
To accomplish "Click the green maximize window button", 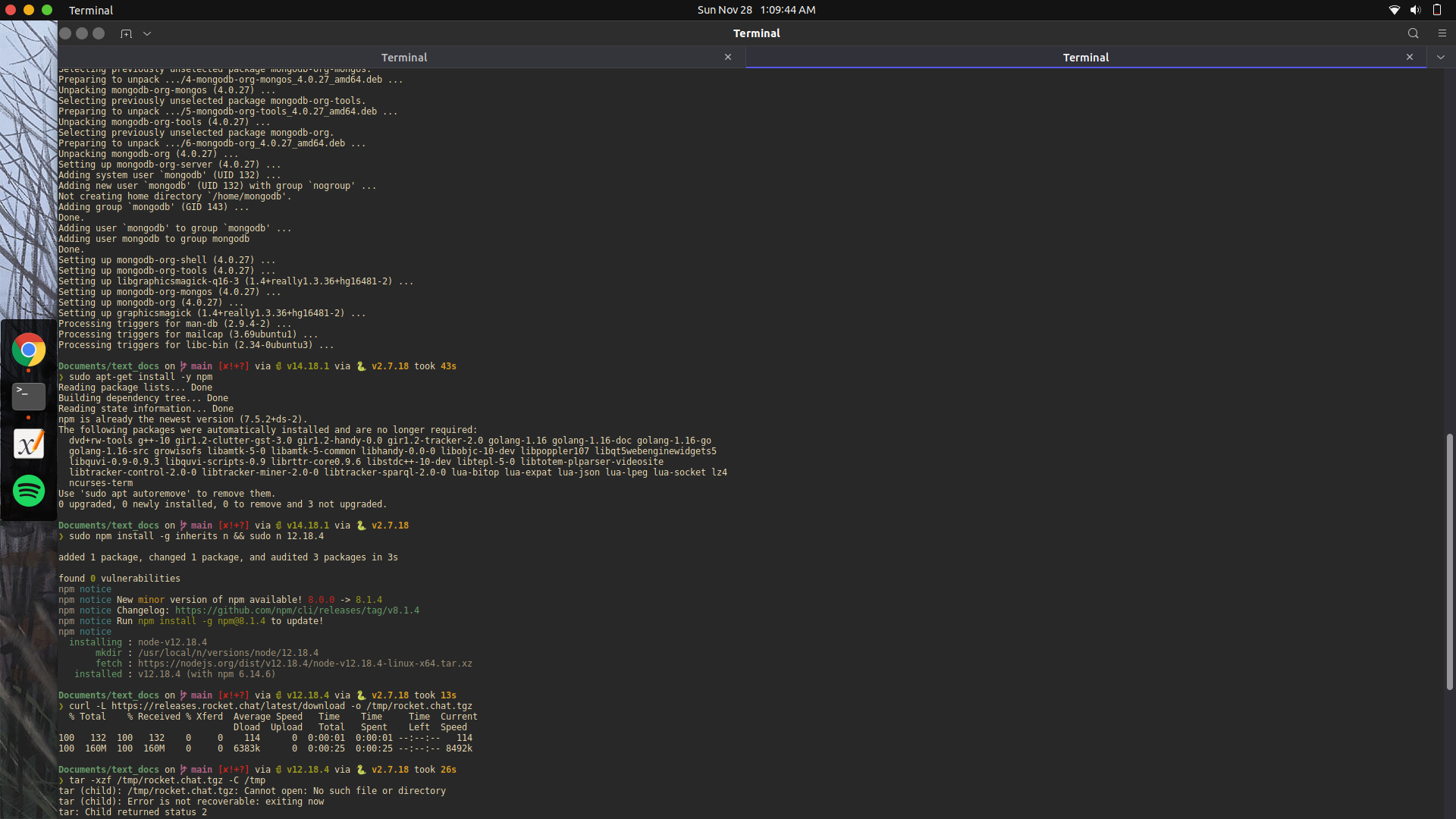I will pos(47,10).
